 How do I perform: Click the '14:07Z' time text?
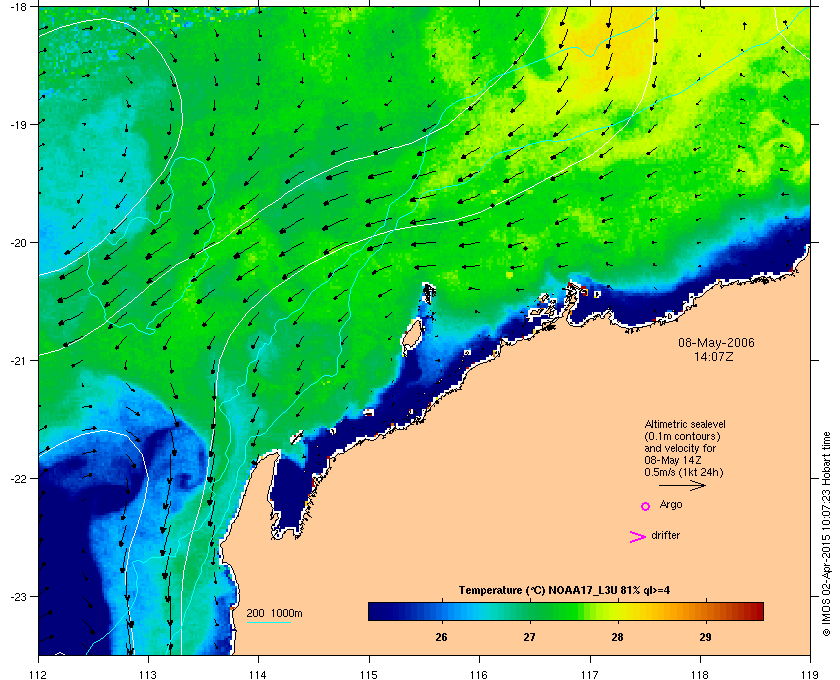[714, 356]
